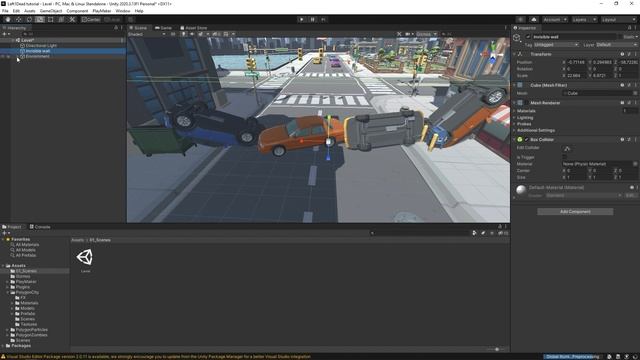This screenshot has height=360, width=640.
Task: Open the Tag Untagged dropdown
Action: (556, 45)
